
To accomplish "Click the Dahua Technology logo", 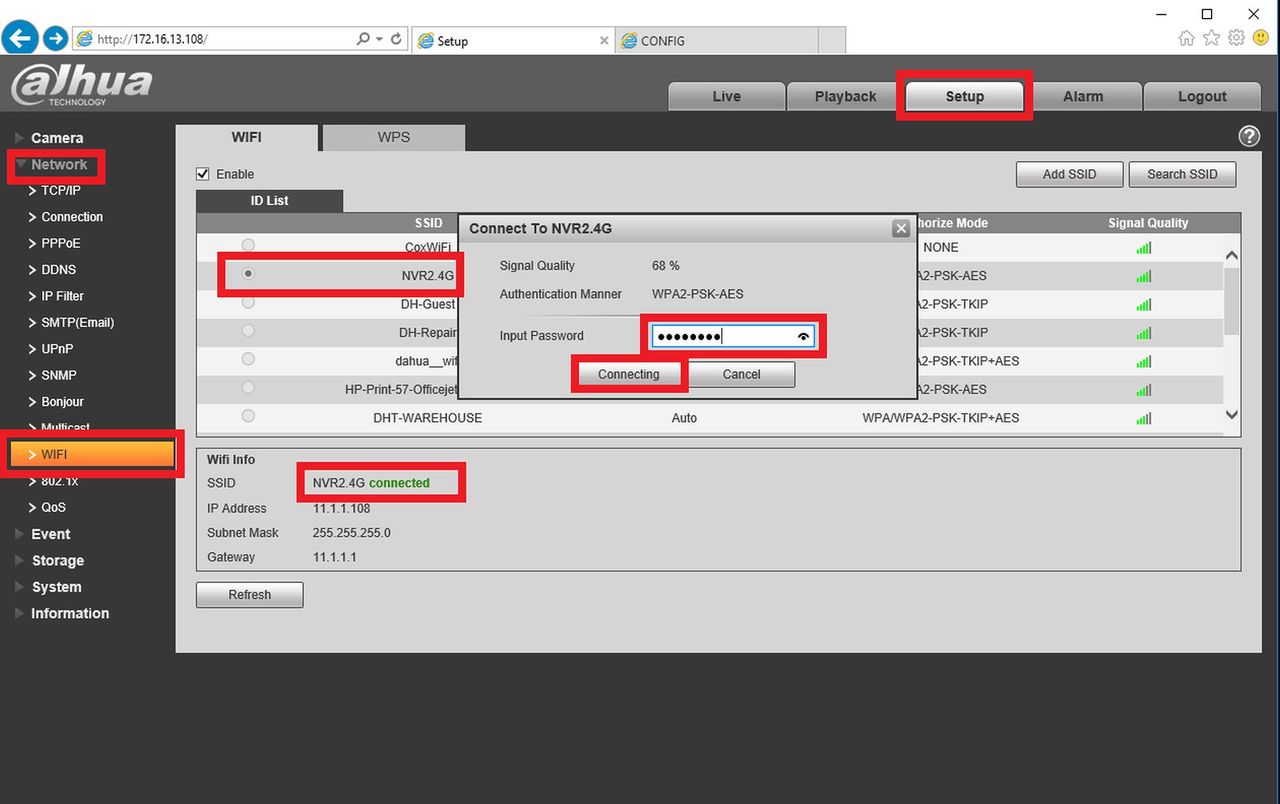I will [x=82, y=86].
